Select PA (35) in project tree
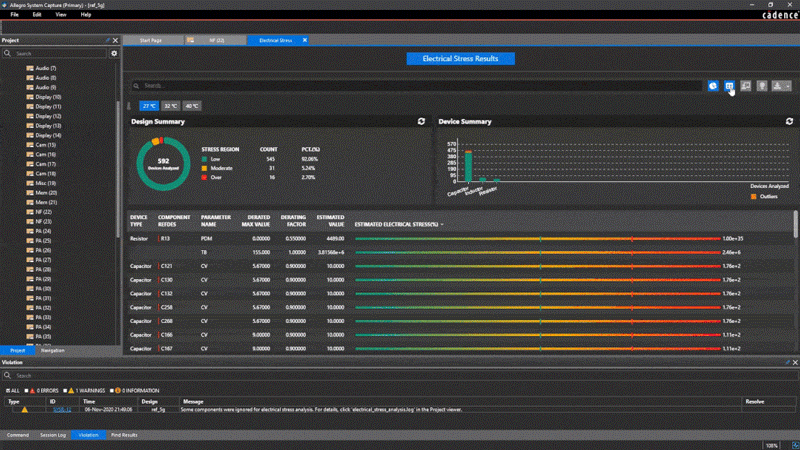Image resolution: width=800 pixels, height=450 pixels. coord(43,337)
